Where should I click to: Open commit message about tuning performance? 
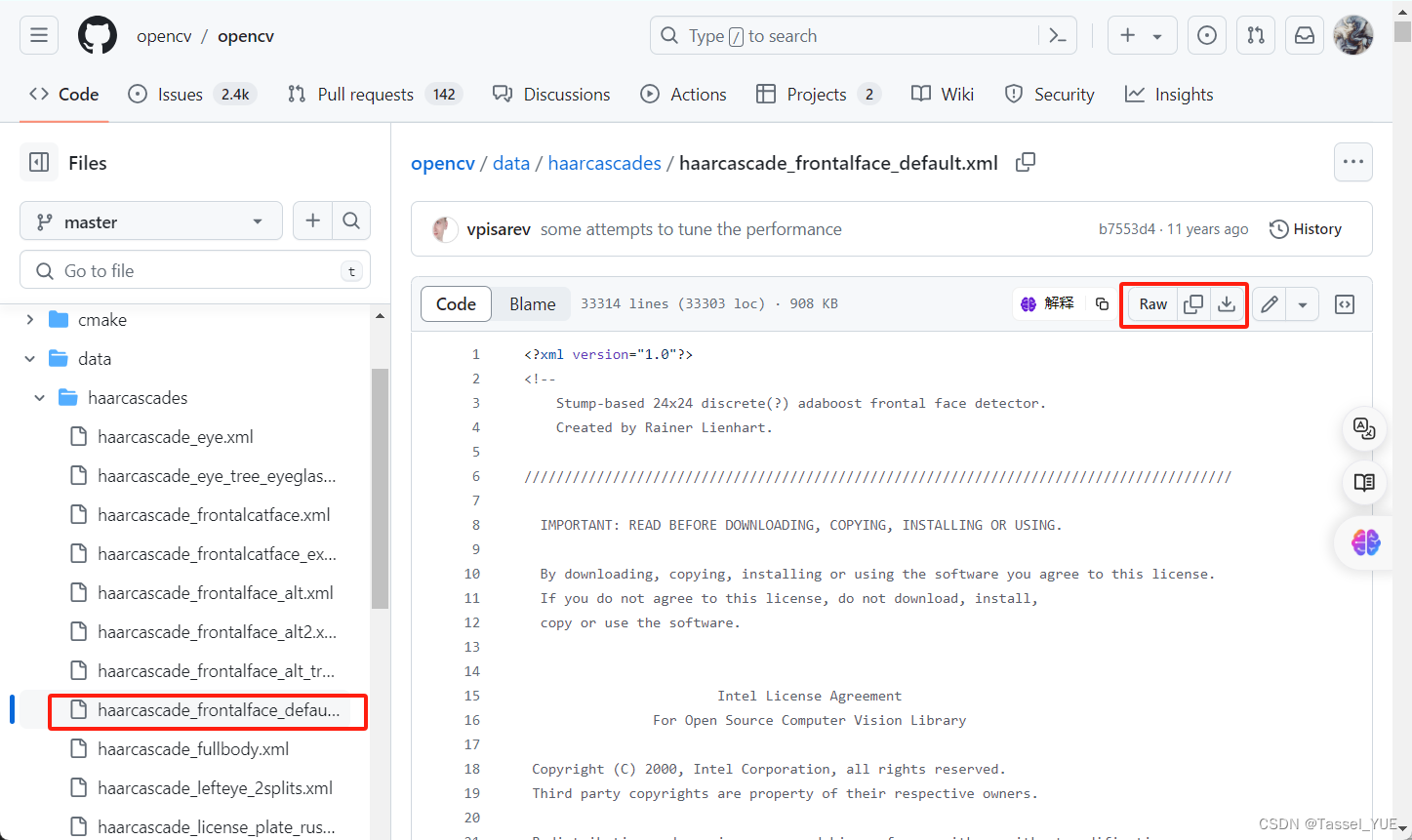click(691, 229)
